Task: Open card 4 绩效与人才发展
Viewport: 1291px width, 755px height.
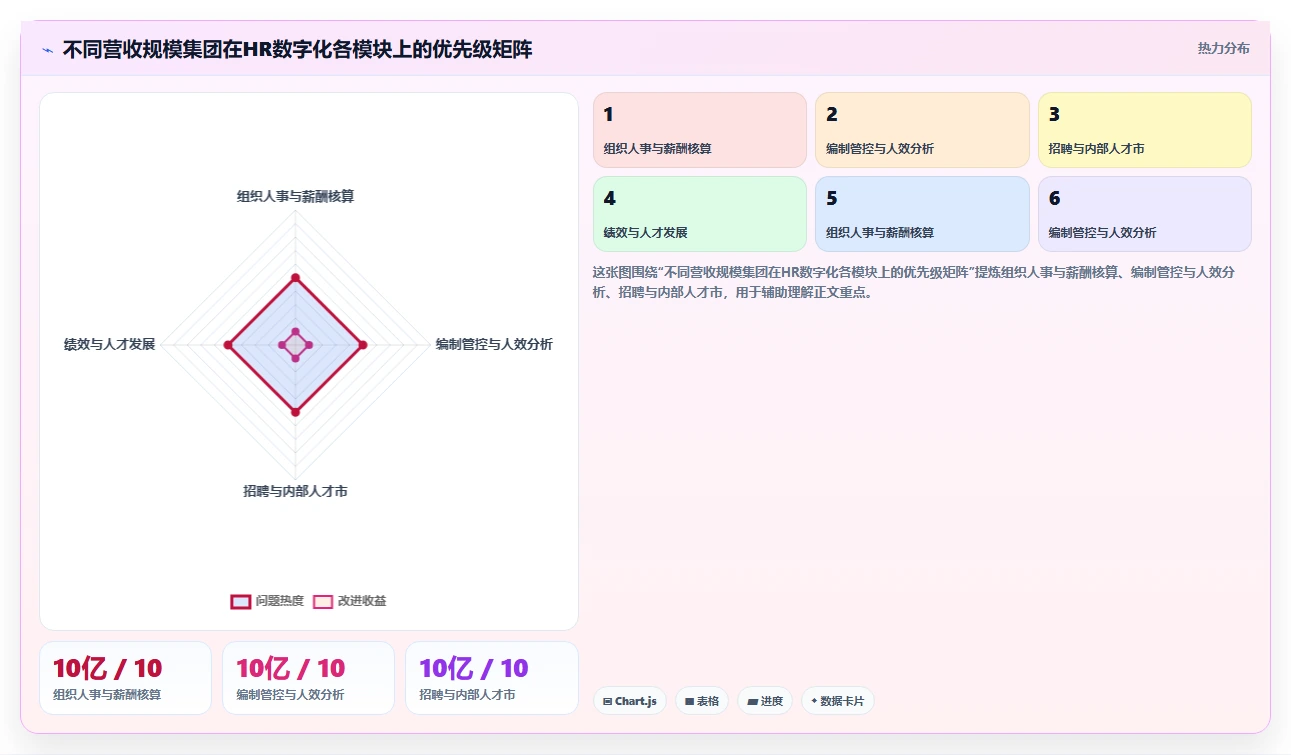Action: (x=700, y=214)
